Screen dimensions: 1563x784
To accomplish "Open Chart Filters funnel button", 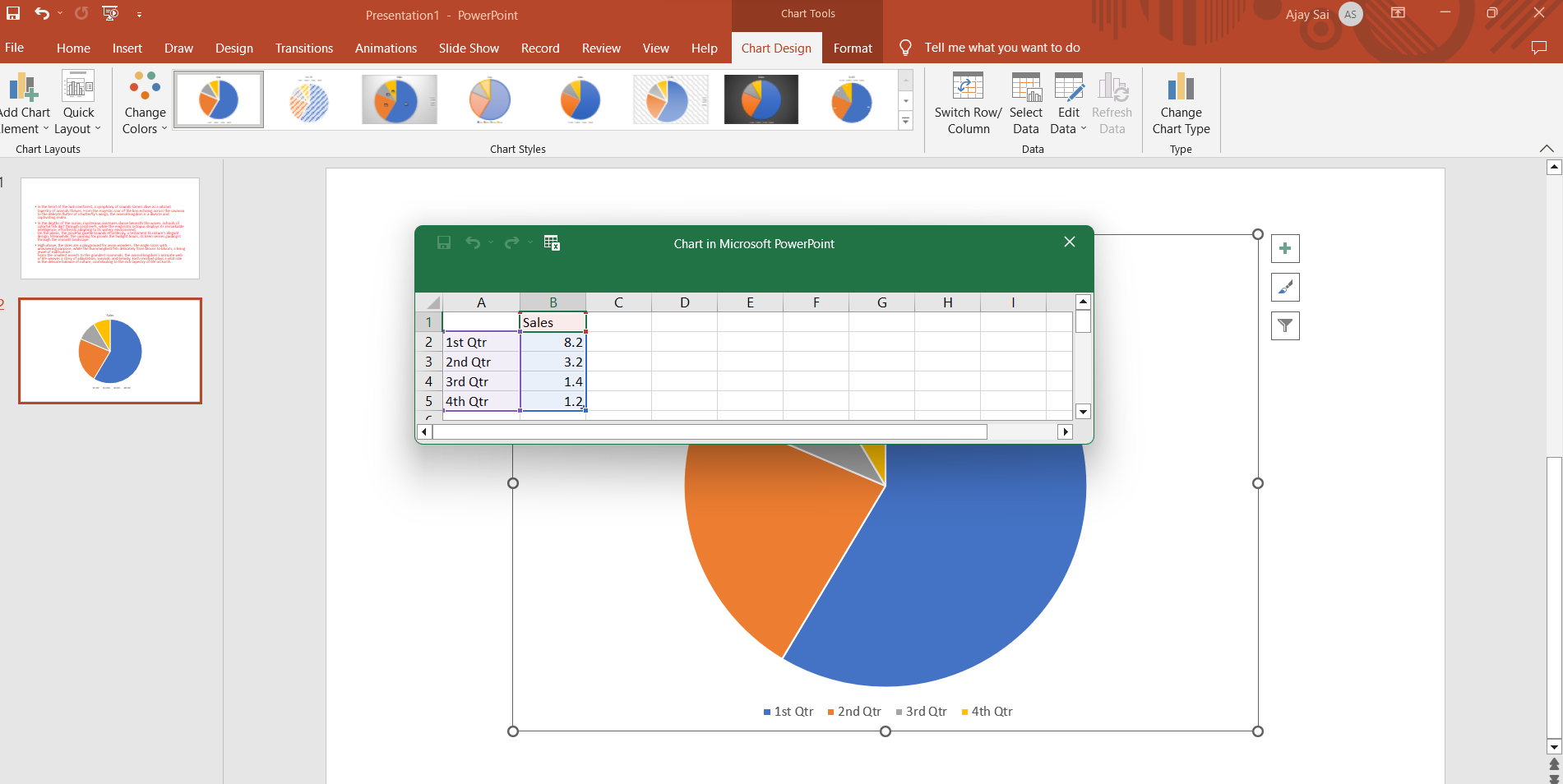I will tap(1285, 326).
